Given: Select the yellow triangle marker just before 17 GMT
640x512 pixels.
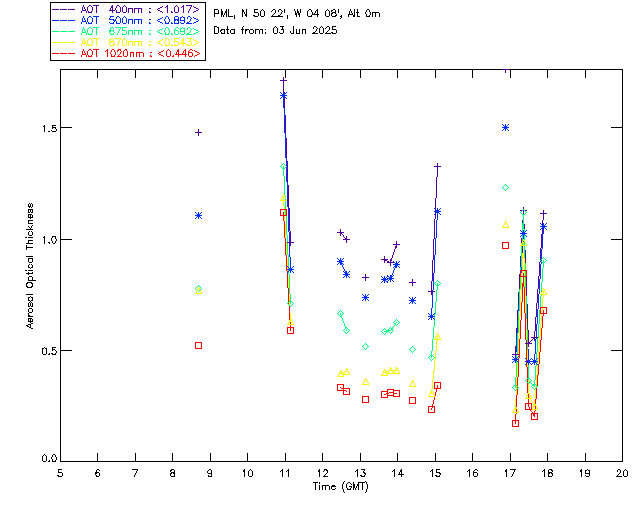Looking at the screenshot, I should (x=505, y=225).
